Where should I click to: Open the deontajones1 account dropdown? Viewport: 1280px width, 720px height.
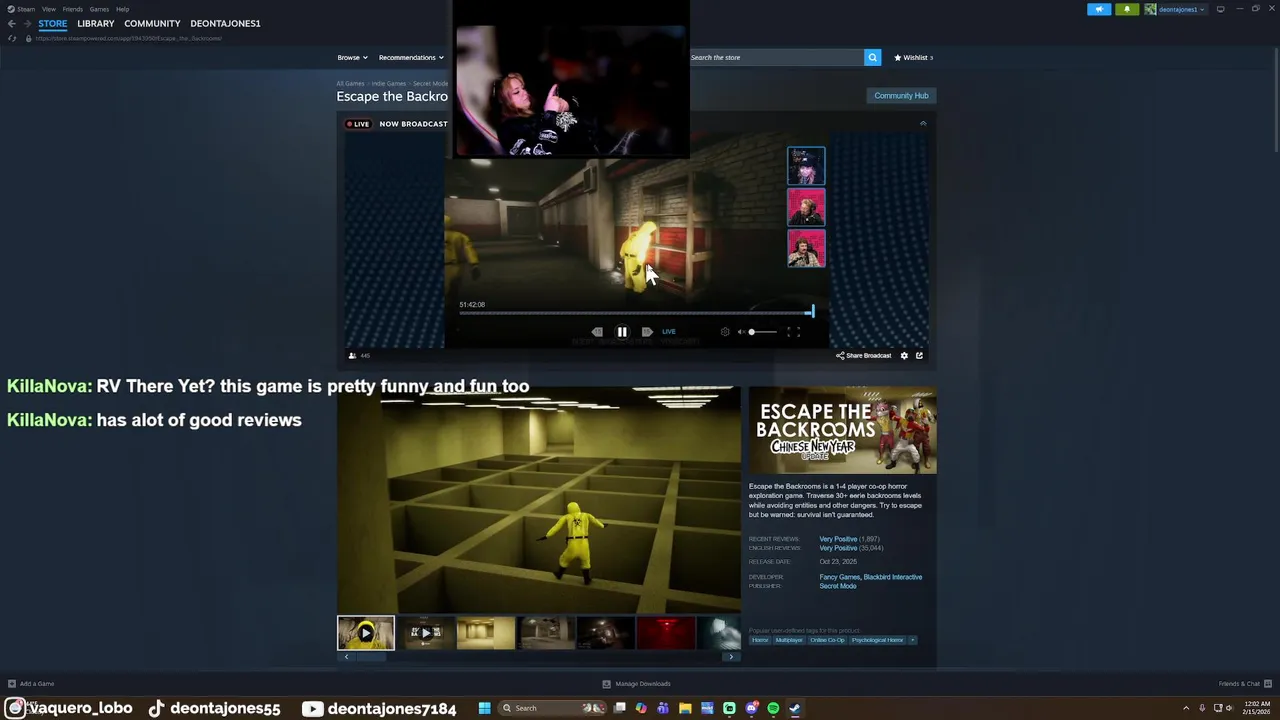click(x=1175, y=9)
